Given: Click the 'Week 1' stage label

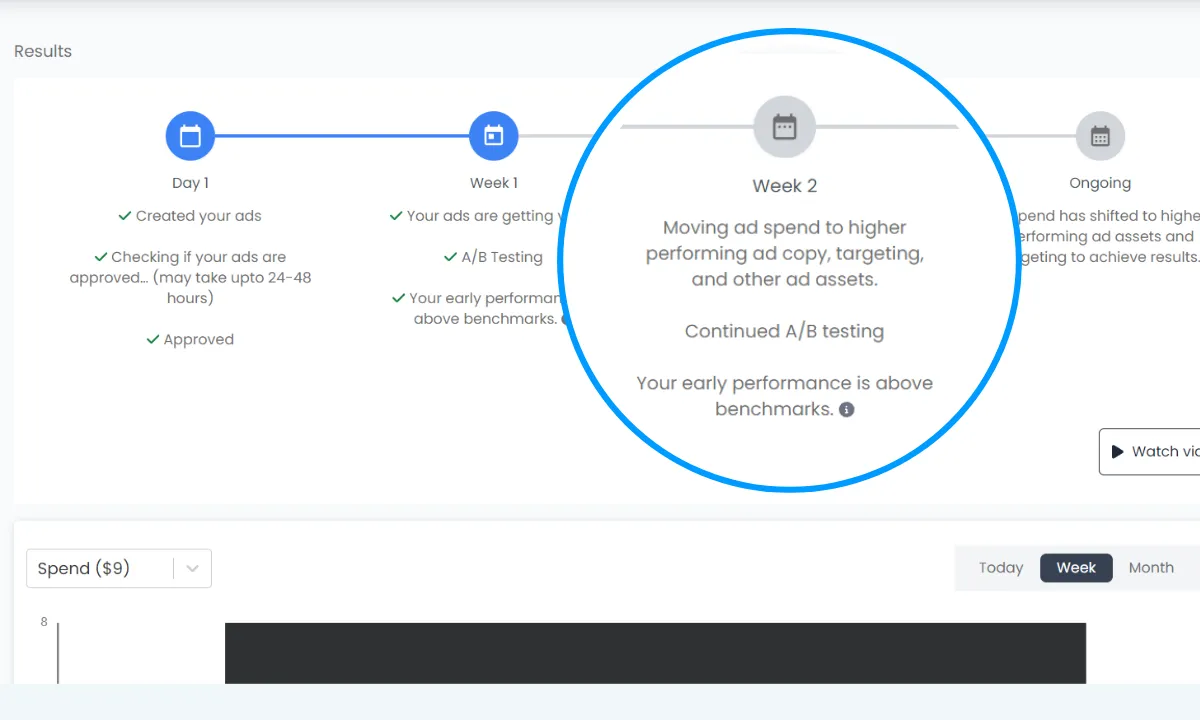Looking at the screenshot, I should (x=494, y=183).
